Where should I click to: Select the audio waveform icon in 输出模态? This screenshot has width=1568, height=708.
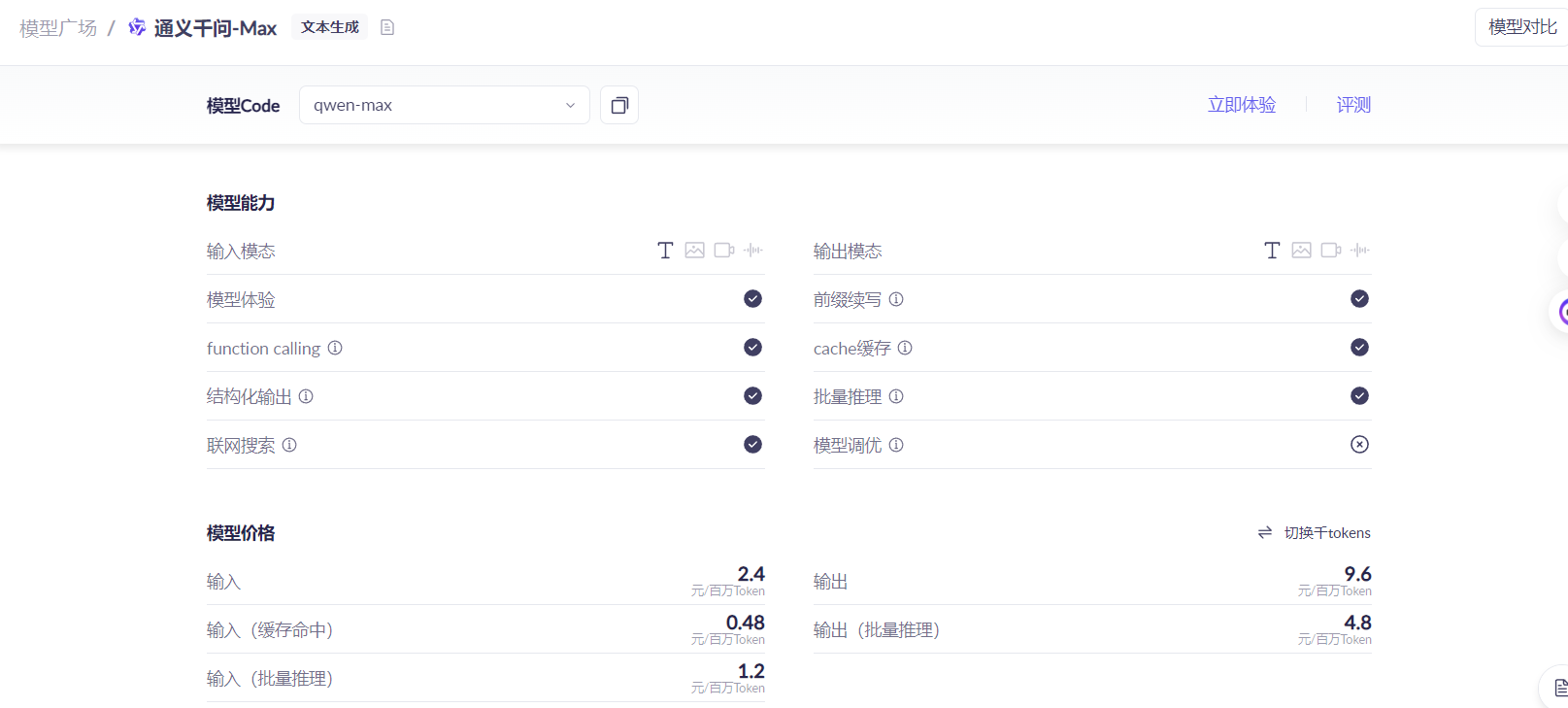point(1360,251)
